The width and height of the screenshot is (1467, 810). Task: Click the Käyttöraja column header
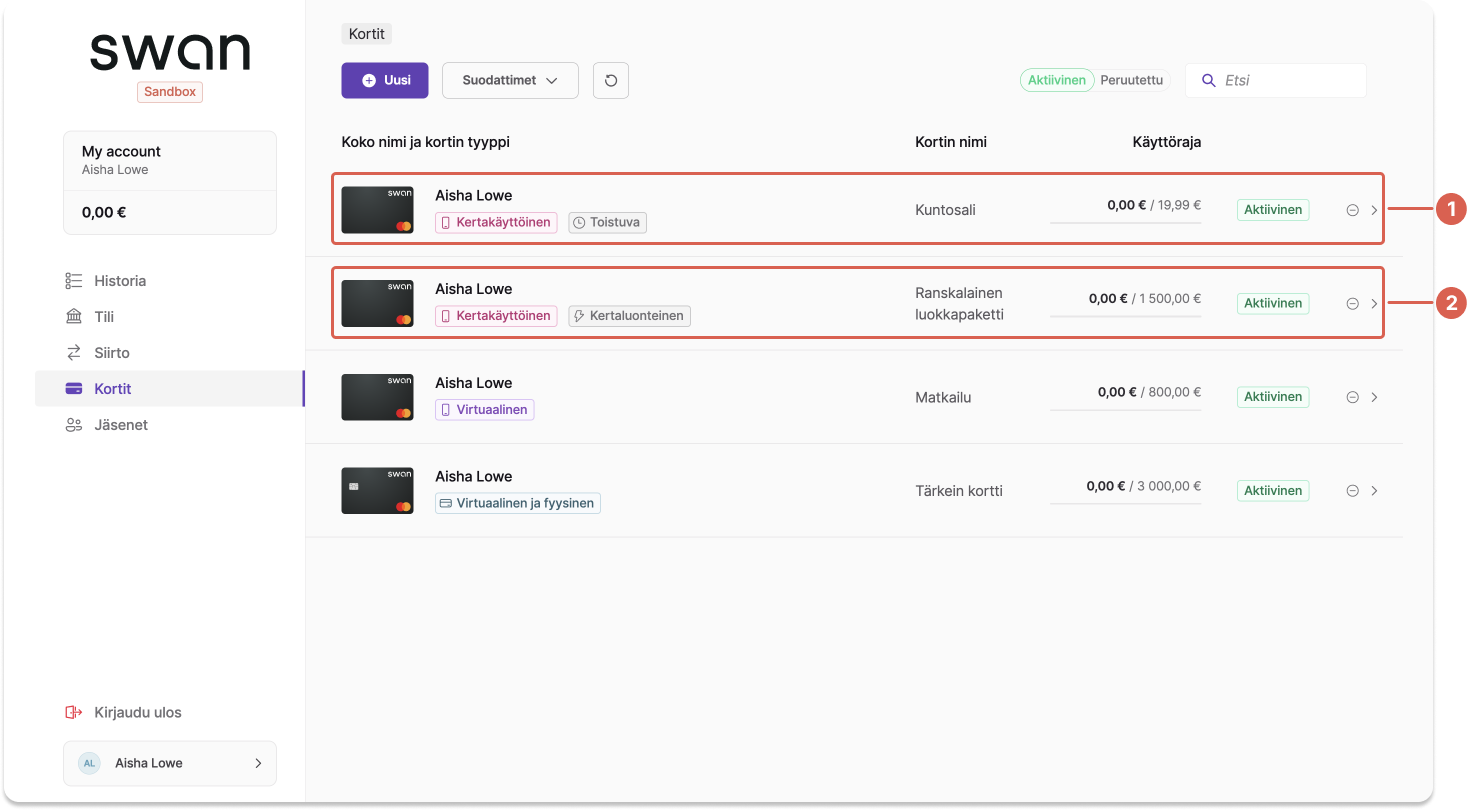1167,142
